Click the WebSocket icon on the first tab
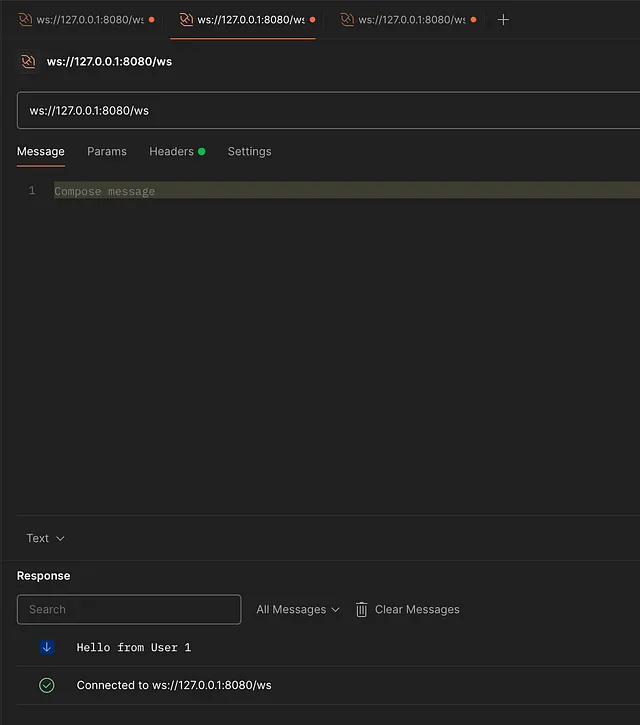The image size is (640, 725). pyautogui.click(x=26, y=20)
